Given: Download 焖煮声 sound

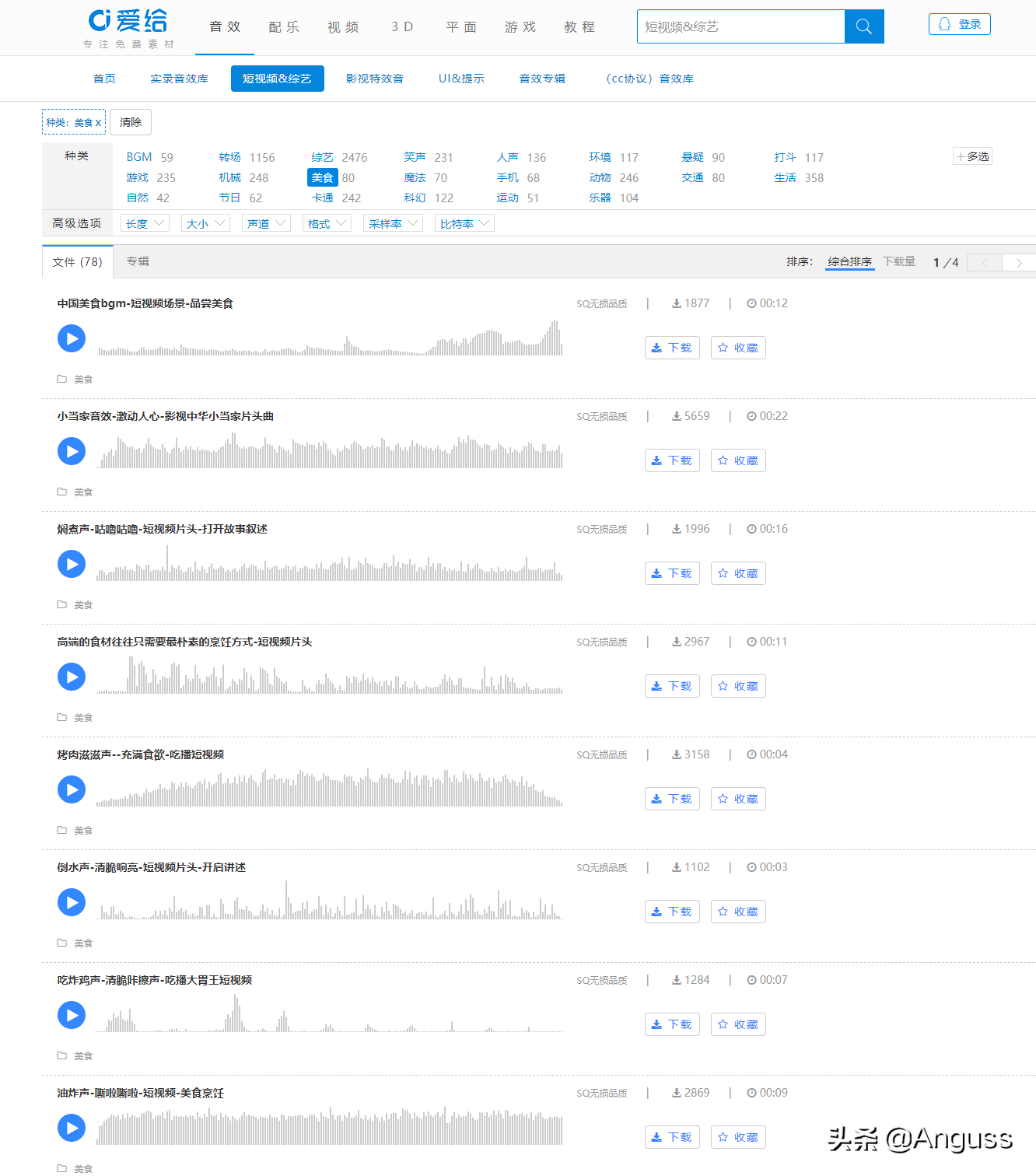Looking at the screenshot, I should point(672,573).
